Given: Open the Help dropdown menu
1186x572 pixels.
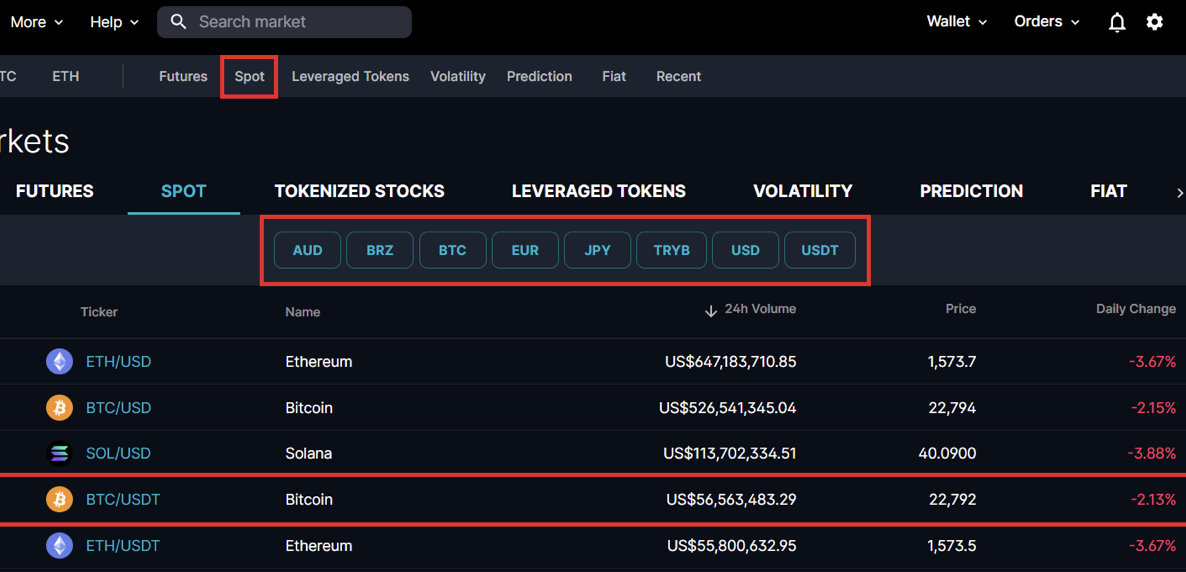Looking at the screenshot, I should coord(114,22).
